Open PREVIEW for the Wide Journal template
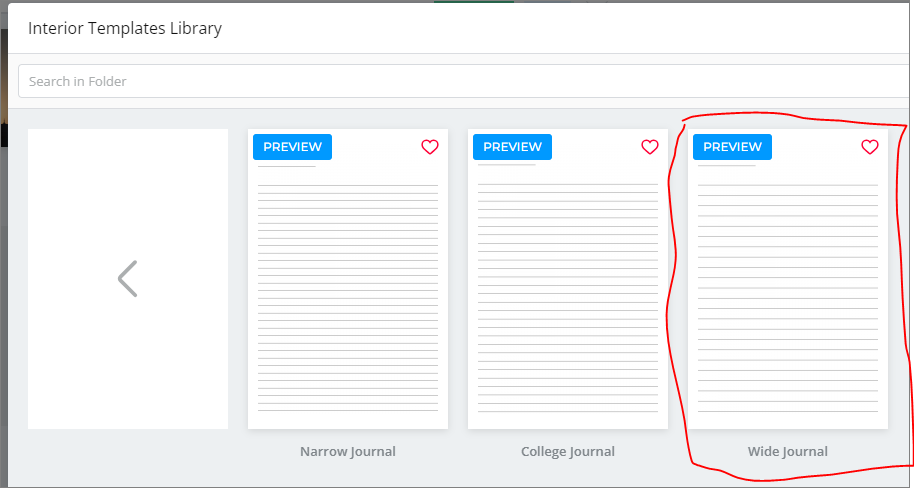This screenshot has height=488, width=914. tap(732, 147)
